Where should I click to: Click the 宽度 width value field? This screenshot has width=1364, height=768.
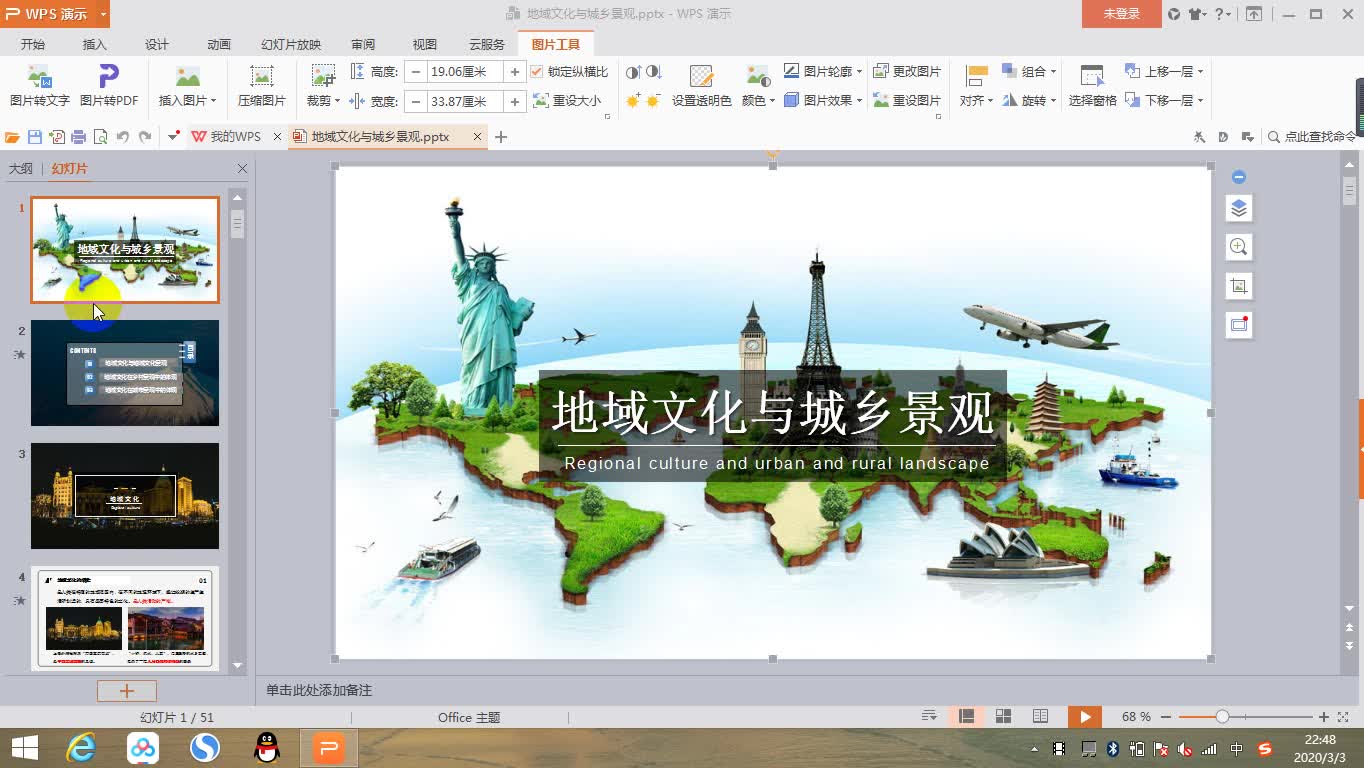click(464, 101)
